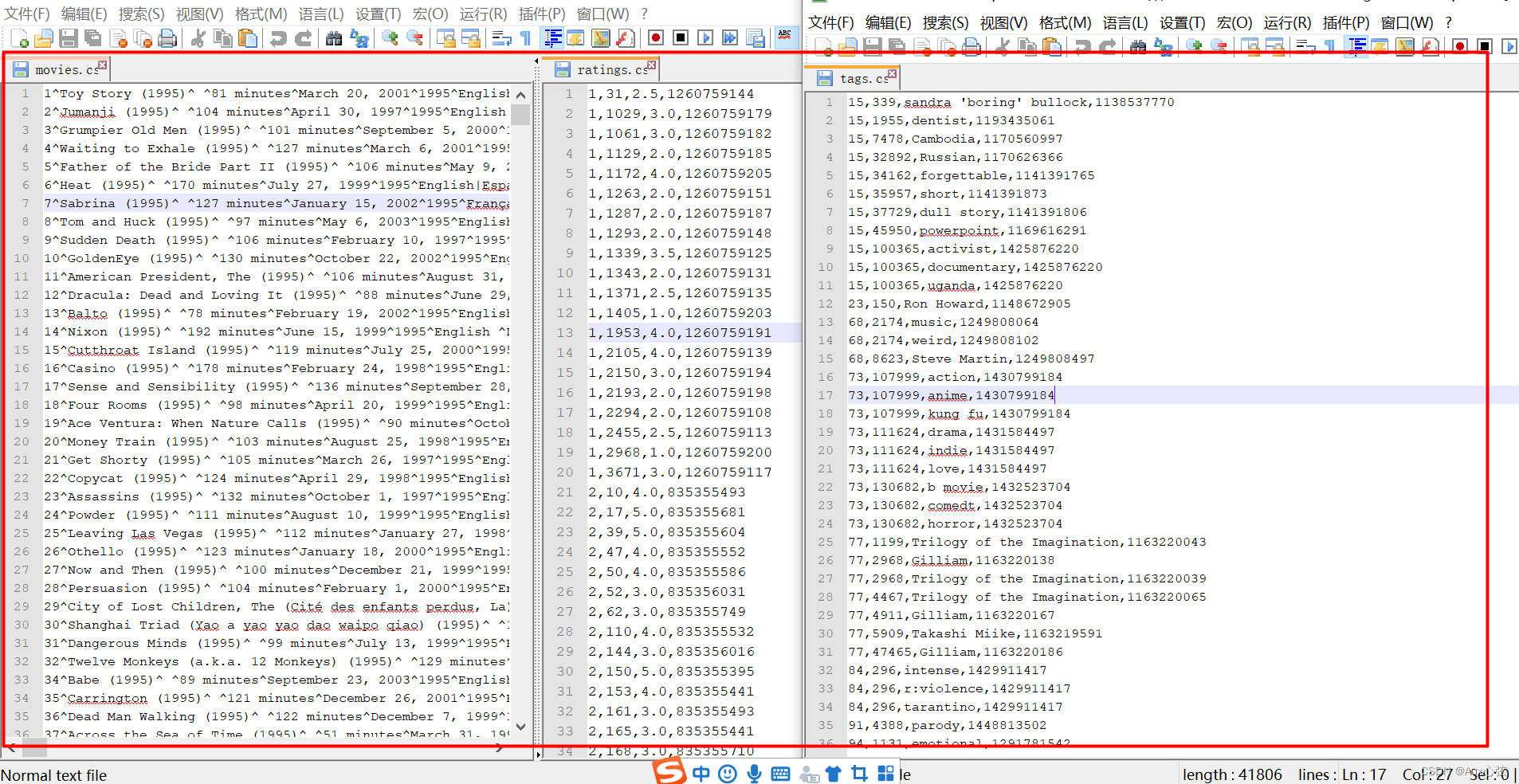Click Zoom Out magnifier in left window

coord(414,38)
